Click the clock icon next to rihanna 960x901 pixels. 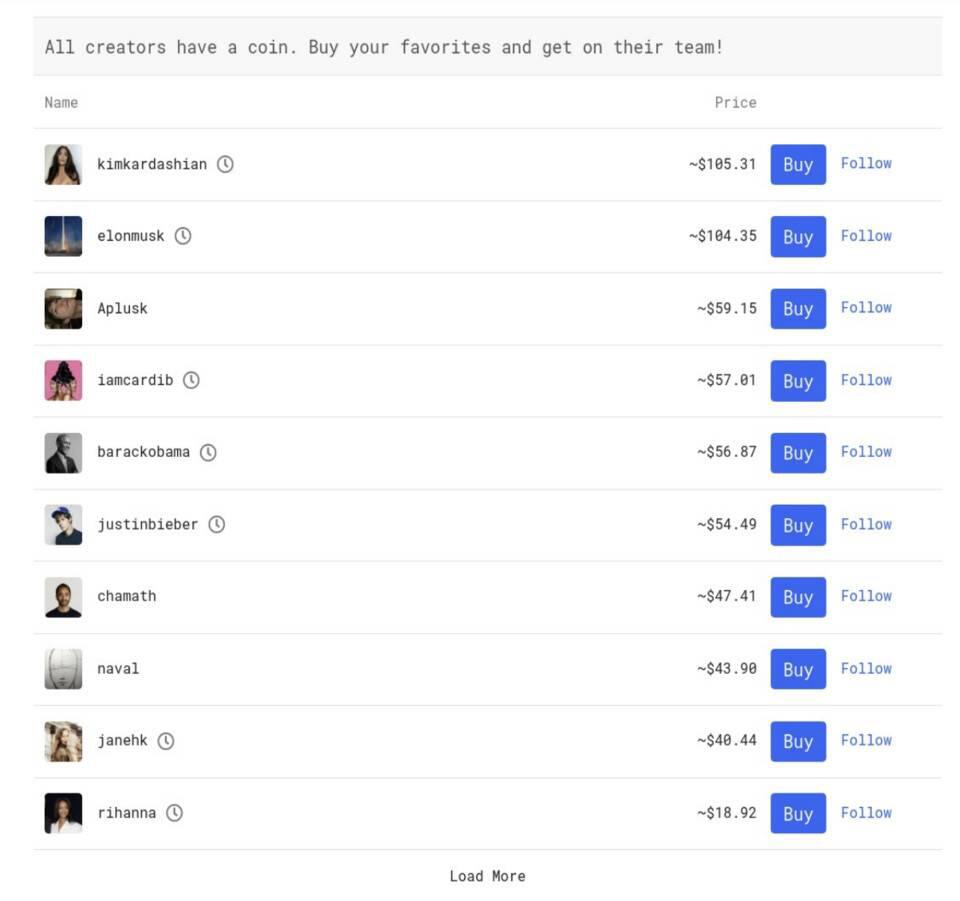174,813
